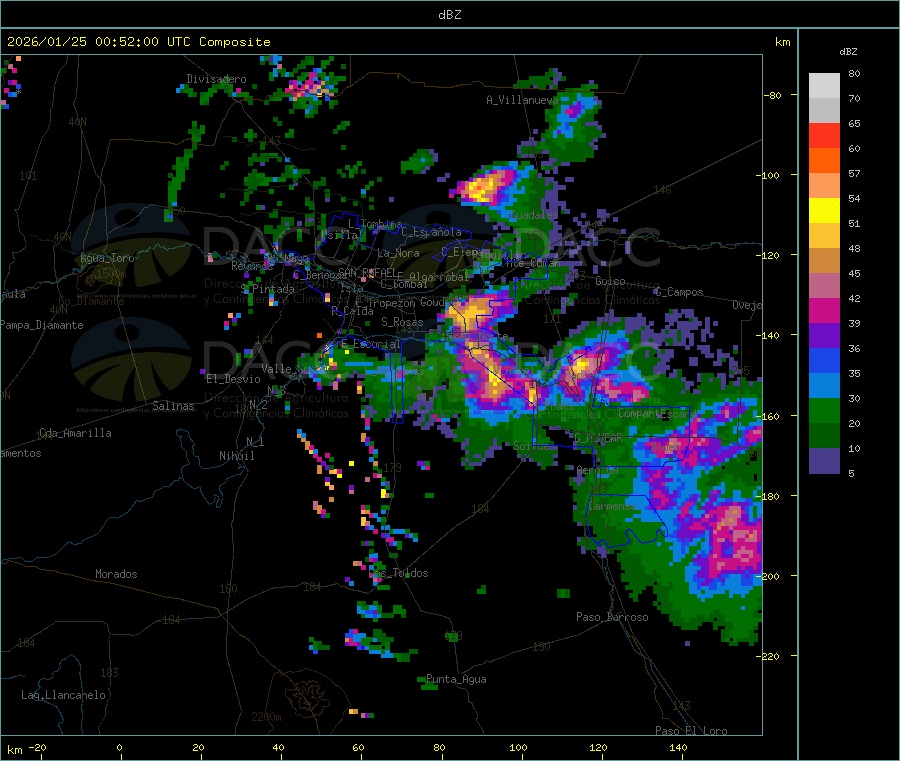Click the 'dBZ' title in top bar
Image resolution: width=900 pixels, height=761 pixels.
click(x=449, y=15)
